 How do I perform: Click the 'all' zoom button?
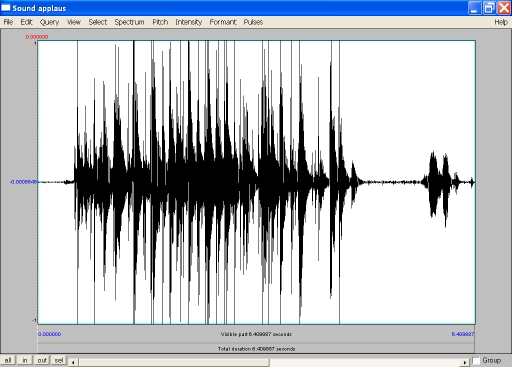[x=8, y=360]
